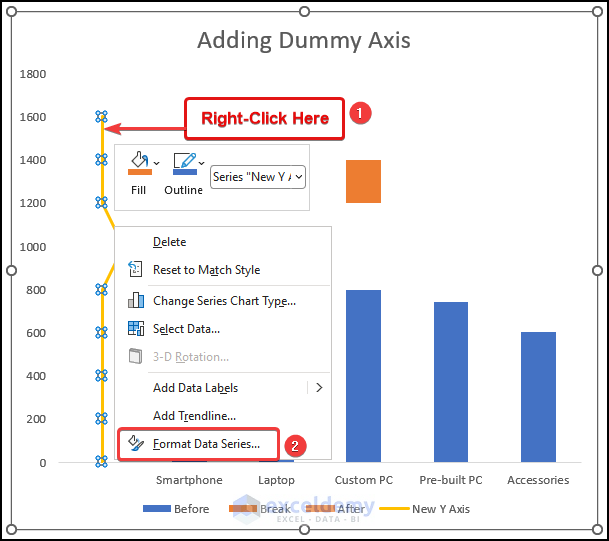The height and width of the screenshot is (541, 609).
Task: Open the Outline color dropdown arrow
Action: [x=202, y=163]
